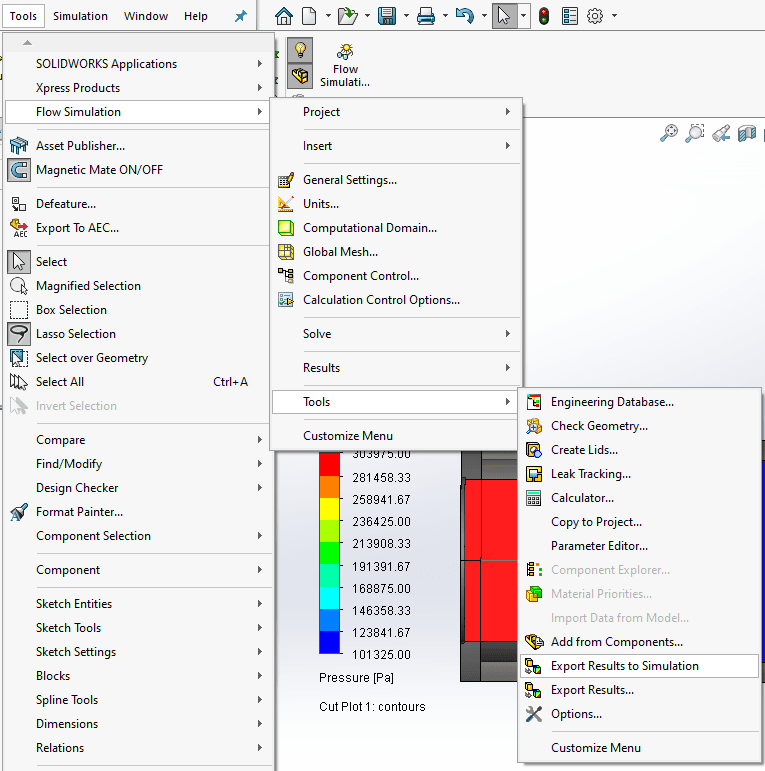This screenshot has height=771, width=765.
Task: Open the Window menu
Action: [146, 16]
